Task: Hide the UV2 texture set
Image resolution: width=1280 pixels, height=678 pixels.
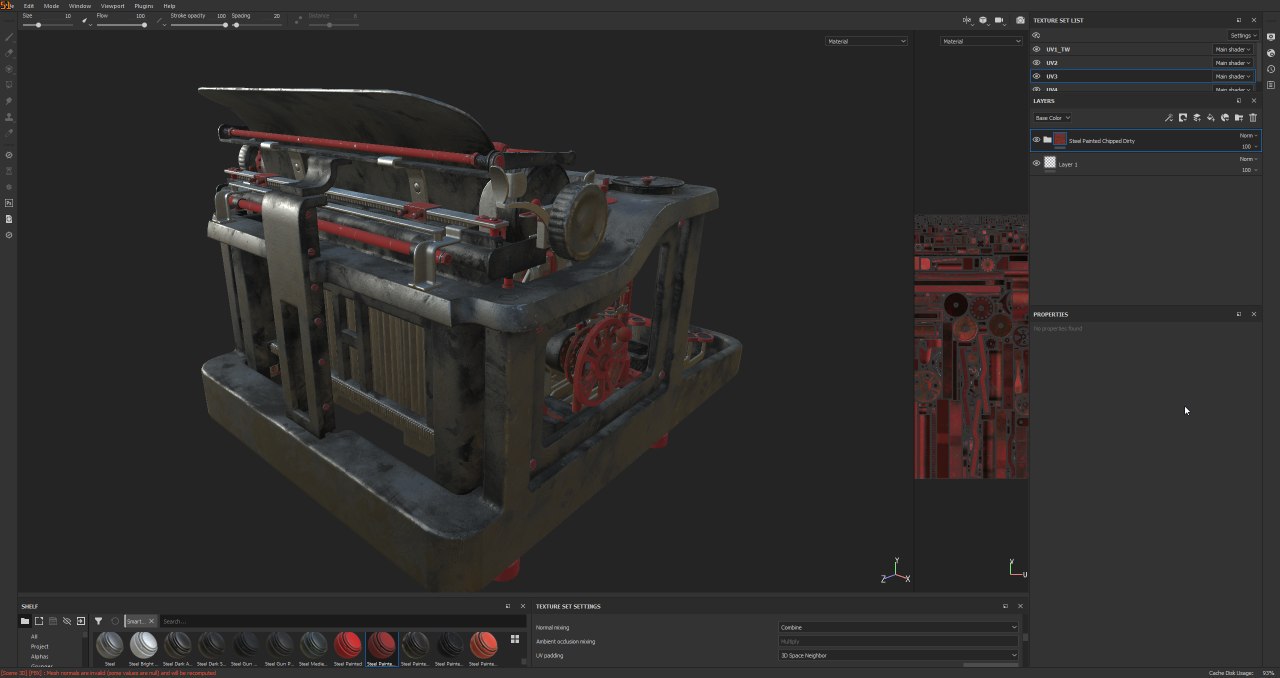Action: [x=1036, y=63]
